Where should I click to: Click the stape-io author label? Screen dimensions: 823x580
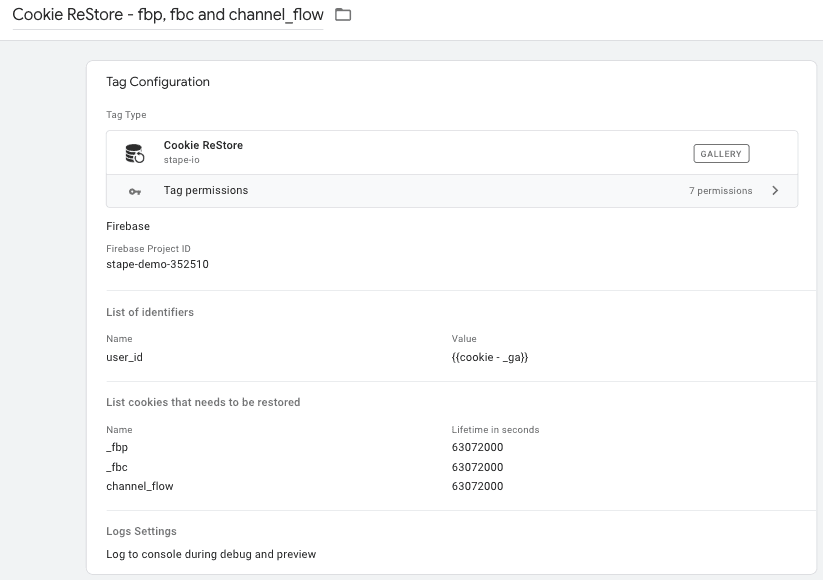(182, 160)
